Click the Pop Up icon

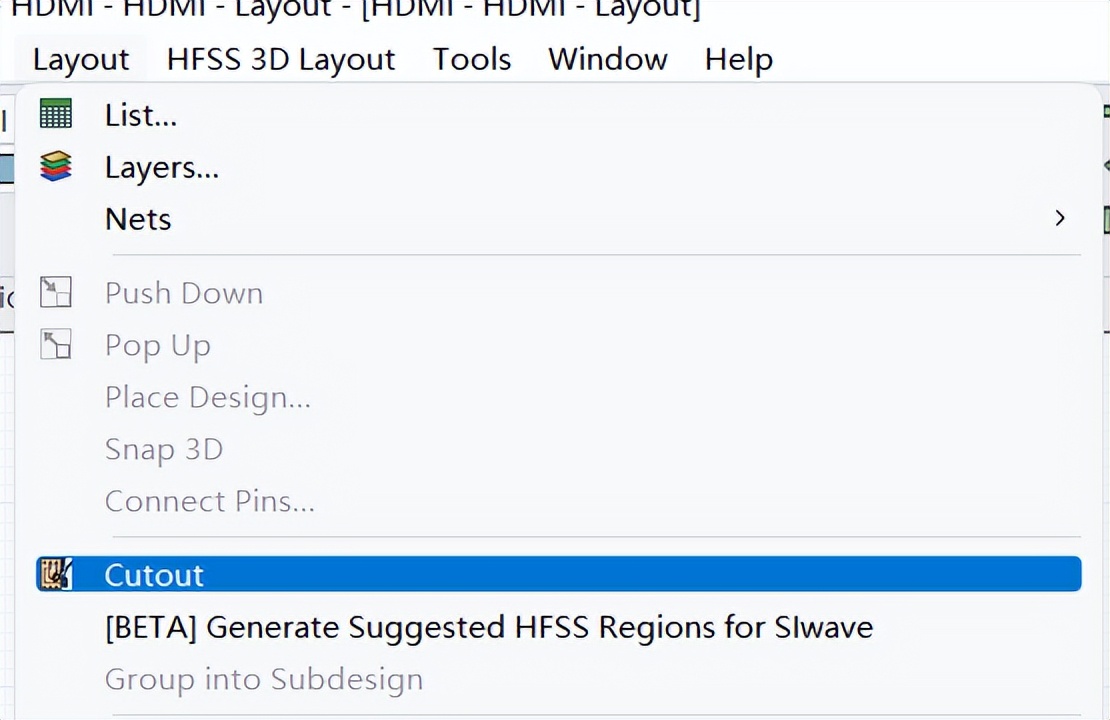point(56,345)
